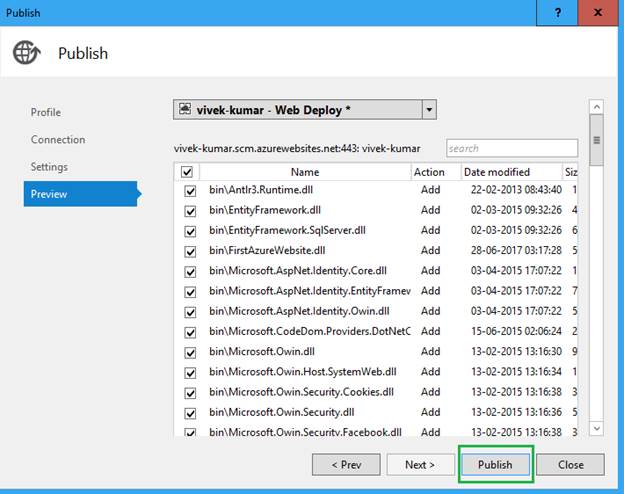Uncheck bin\Antlr3.Runtime.dll checkbox
This screenshot has width=624, height=494.
(190, 191)
